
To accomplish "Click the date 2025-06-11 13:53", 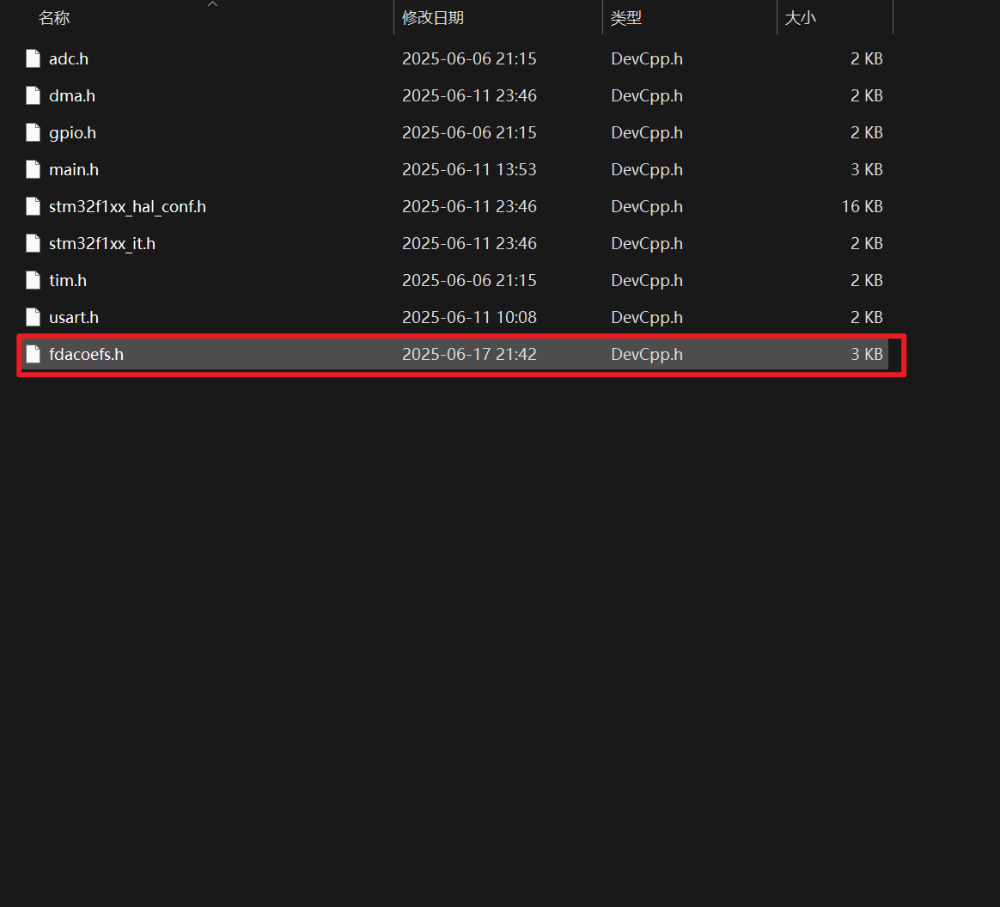I will click(x=469, y=170).
